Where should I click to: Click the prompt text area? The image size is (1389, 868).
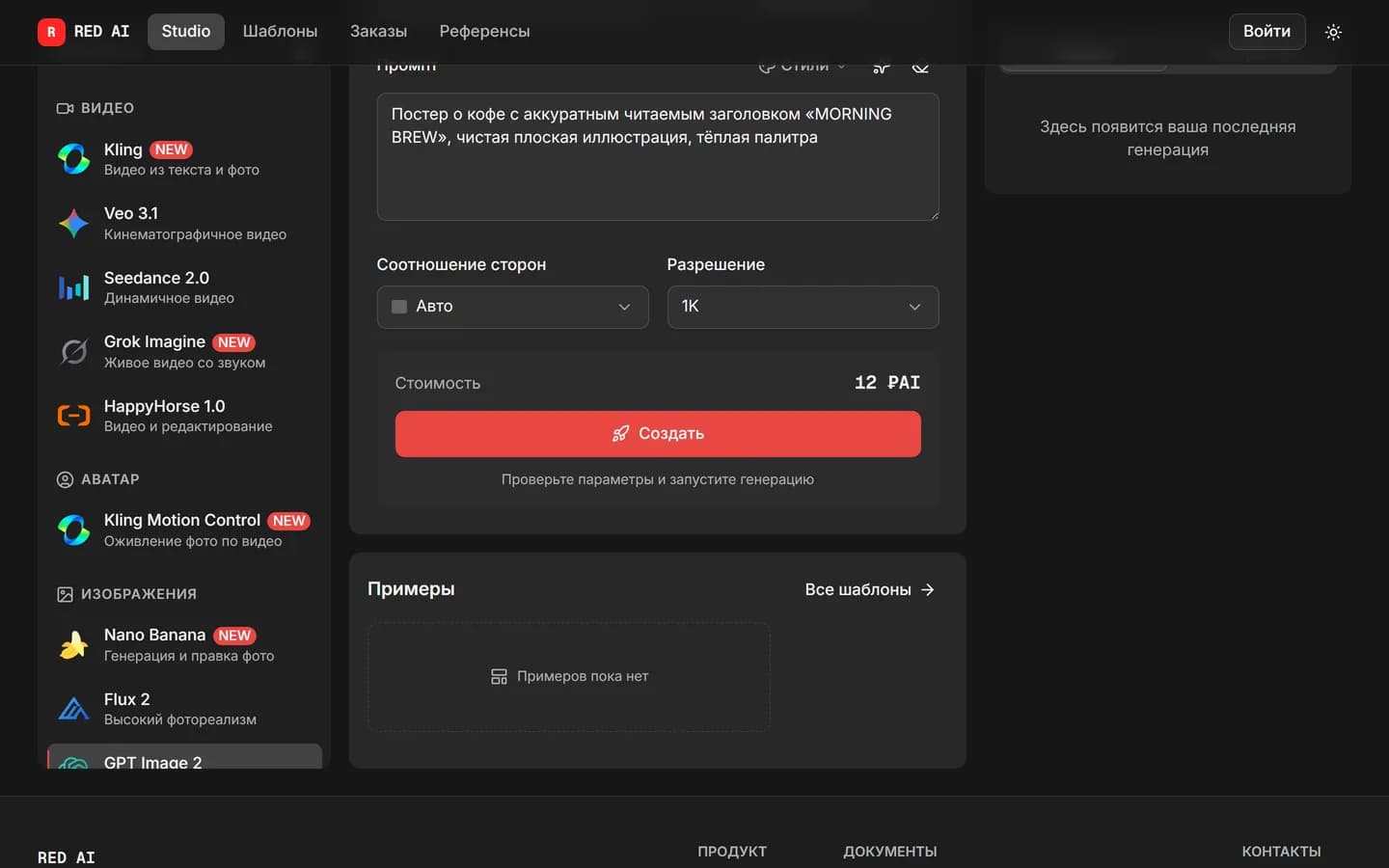coord(658,156)
